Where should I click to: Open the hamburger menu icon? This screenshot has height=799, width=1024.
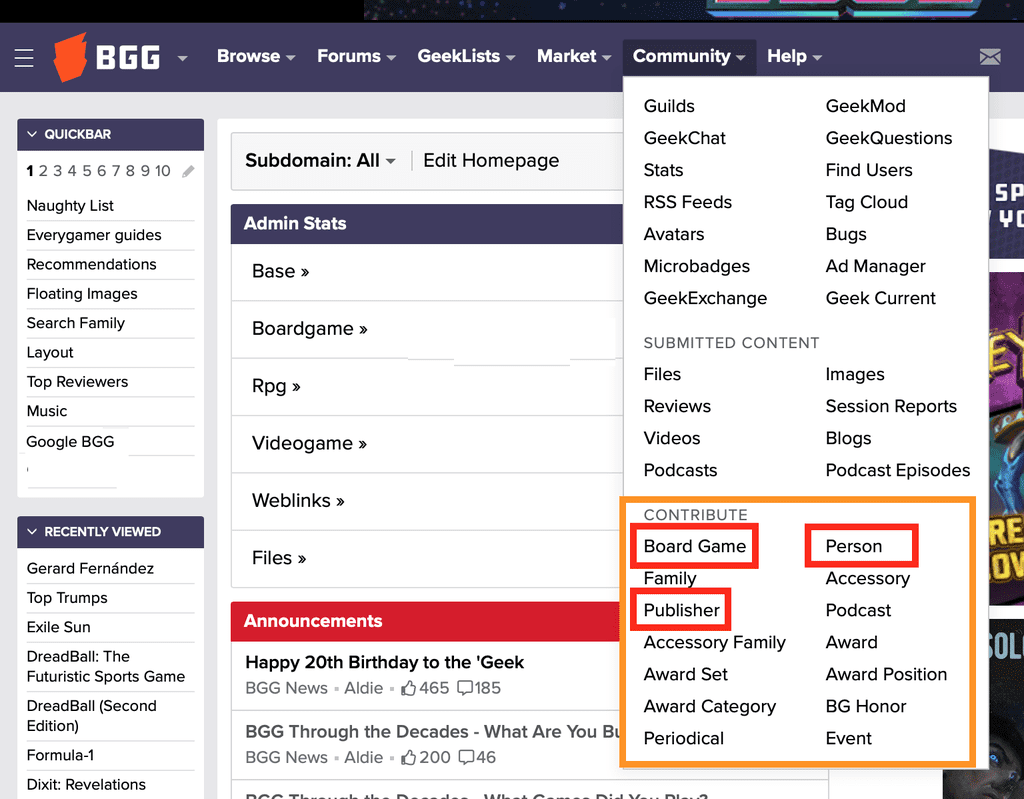coord(24,57)
